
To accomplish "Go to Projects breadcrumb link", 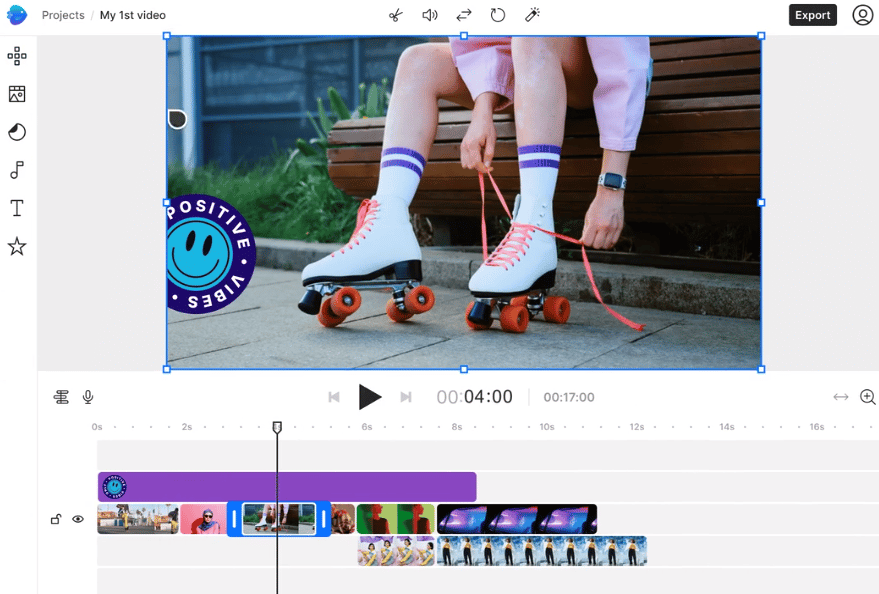I will click(63, 15).
